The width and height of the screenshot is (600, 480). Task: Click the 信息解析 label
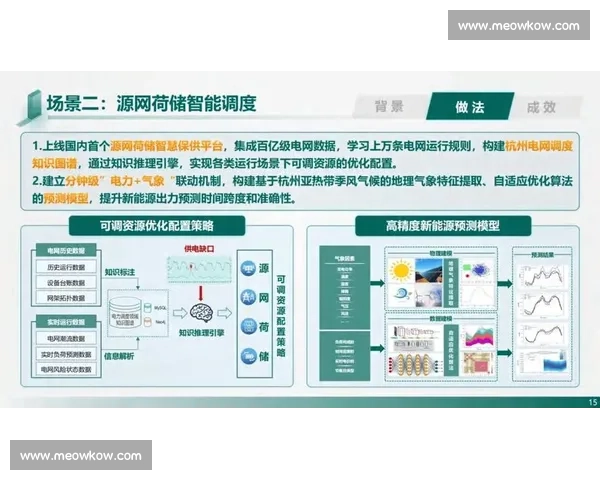click(x=119, y=356)
